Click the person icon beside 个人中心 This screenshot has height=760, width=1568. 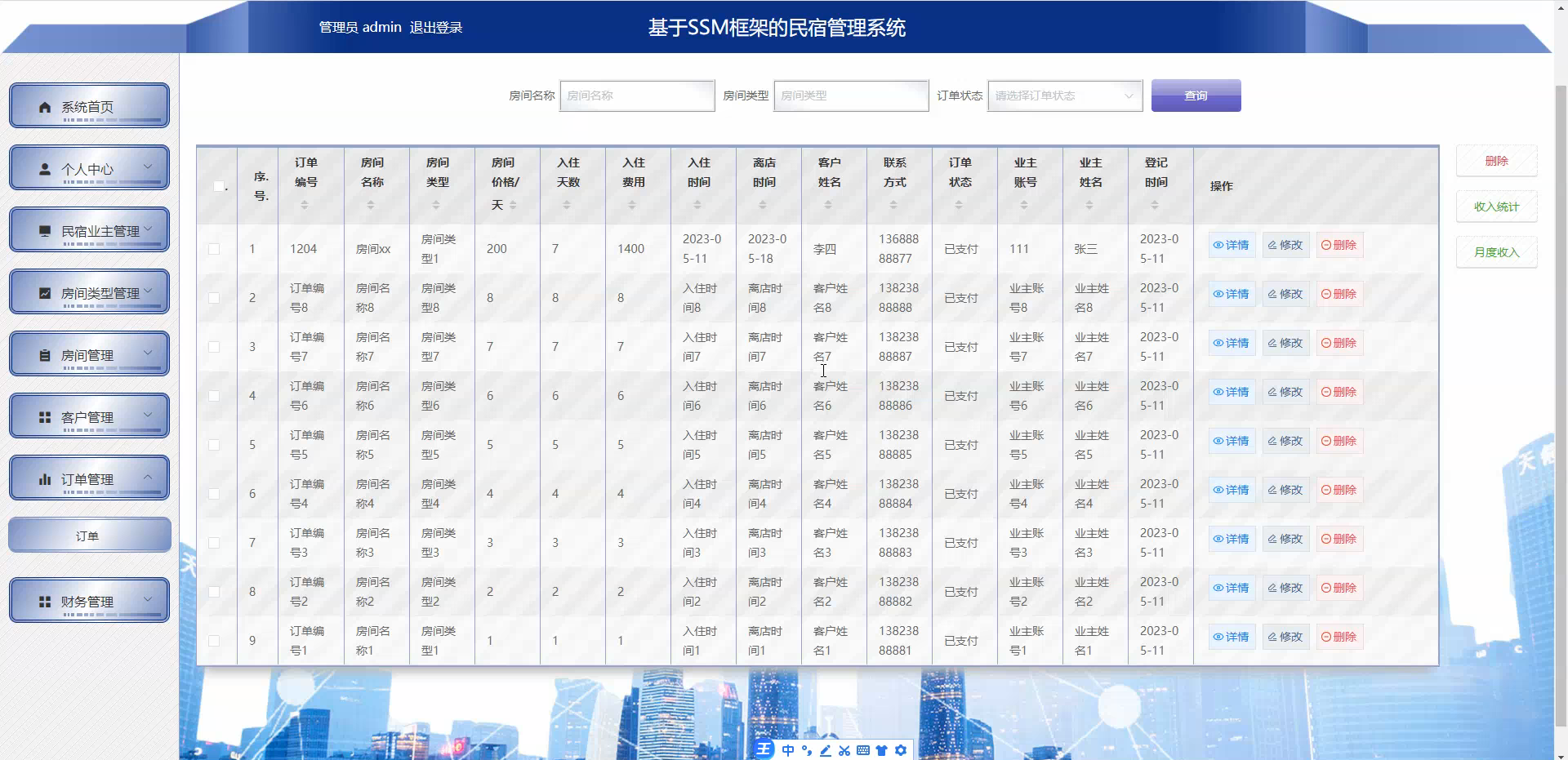[x=45, y=169]
